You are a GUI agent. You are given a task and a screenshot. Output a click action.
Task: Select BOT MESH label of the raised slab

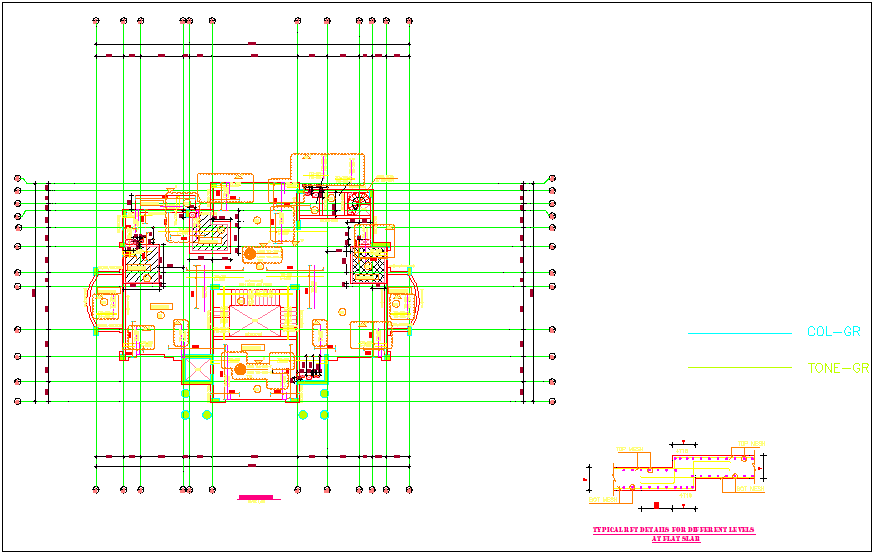click(x=751, y=488)
